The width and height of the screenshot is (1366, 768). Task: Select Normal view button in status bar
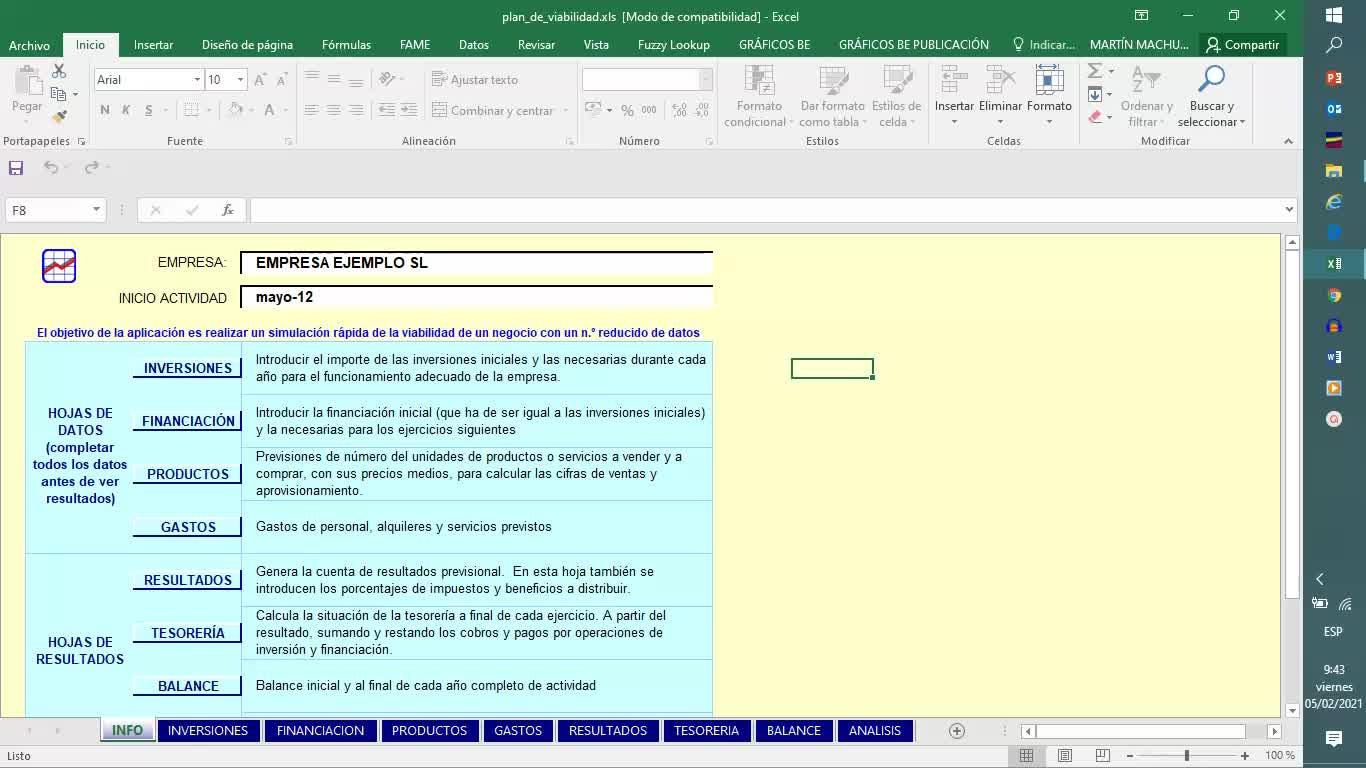pyautogui.click(x=1027, y=756)
